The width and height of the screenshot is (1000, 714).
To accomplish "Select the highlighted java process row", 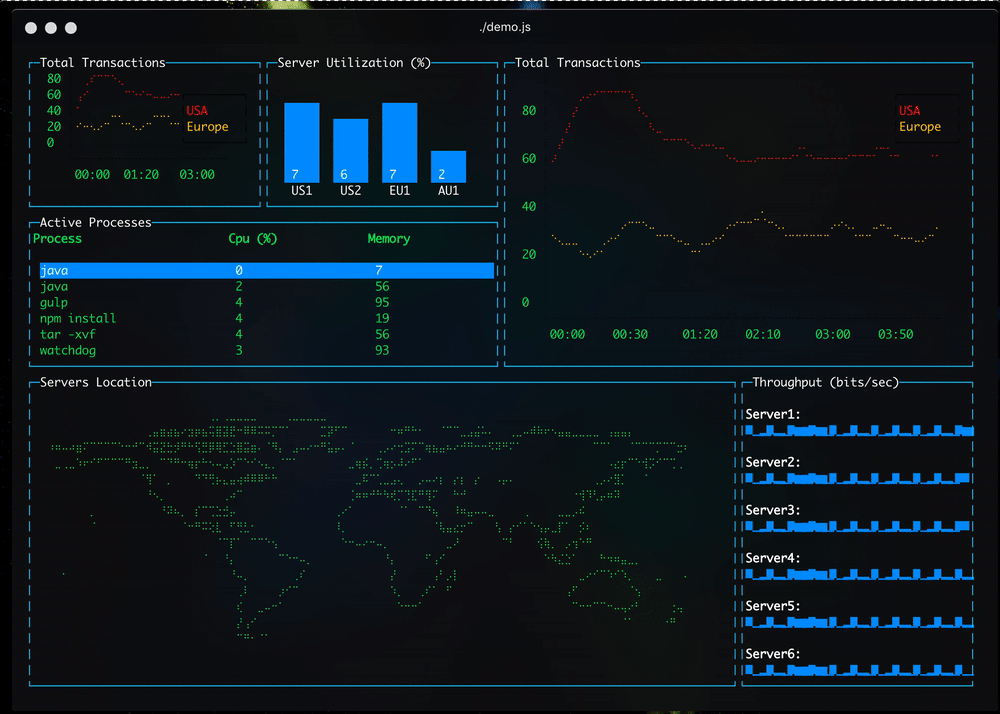I will [x=267, y=270].
